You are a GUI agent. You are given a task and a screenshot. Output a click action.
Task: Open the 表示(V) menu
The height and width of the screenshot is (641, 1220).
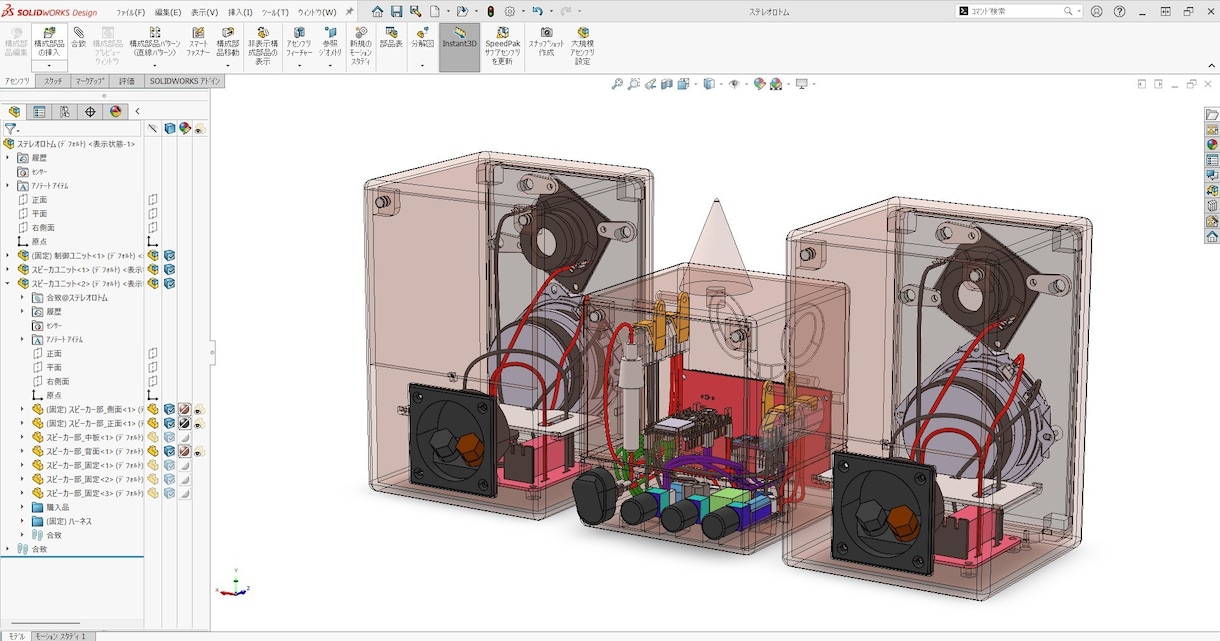click(204, 12)
